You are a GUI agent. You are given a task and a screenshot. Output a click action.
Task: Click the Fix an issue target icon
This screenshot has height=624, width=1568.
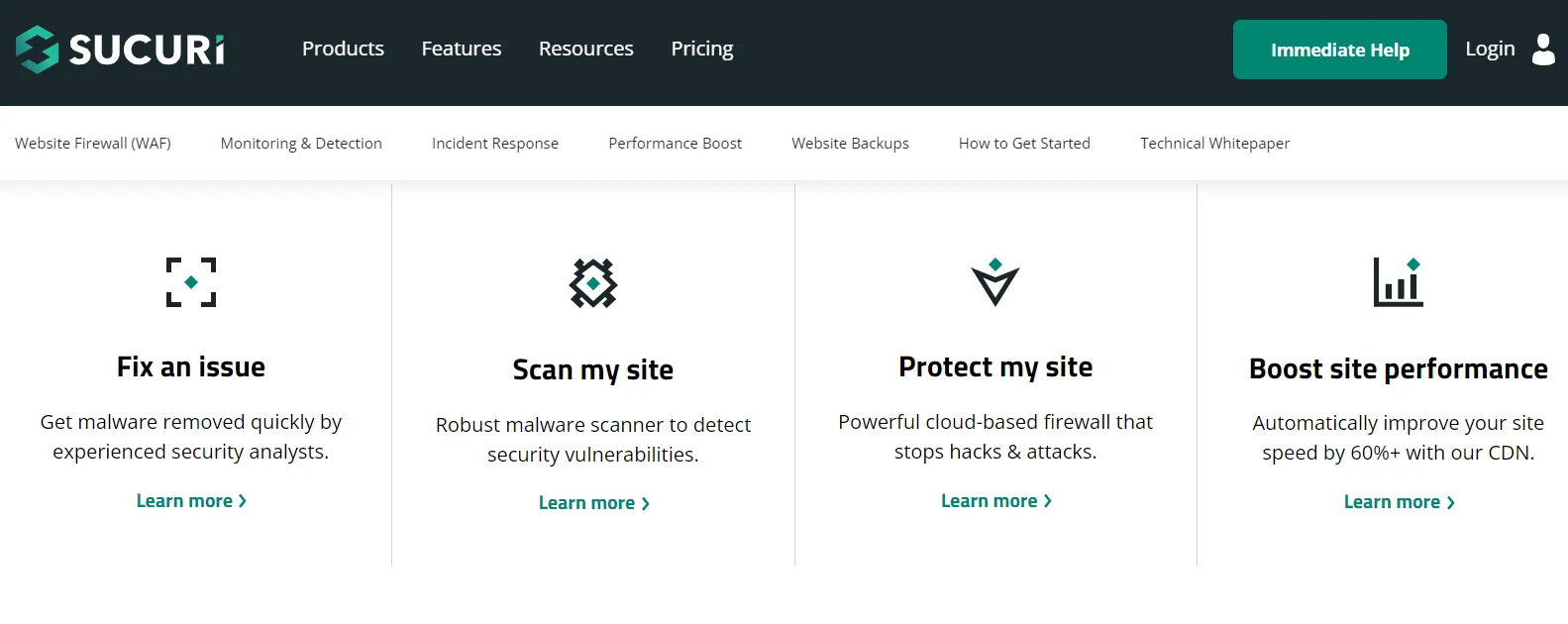coord(191,282)
